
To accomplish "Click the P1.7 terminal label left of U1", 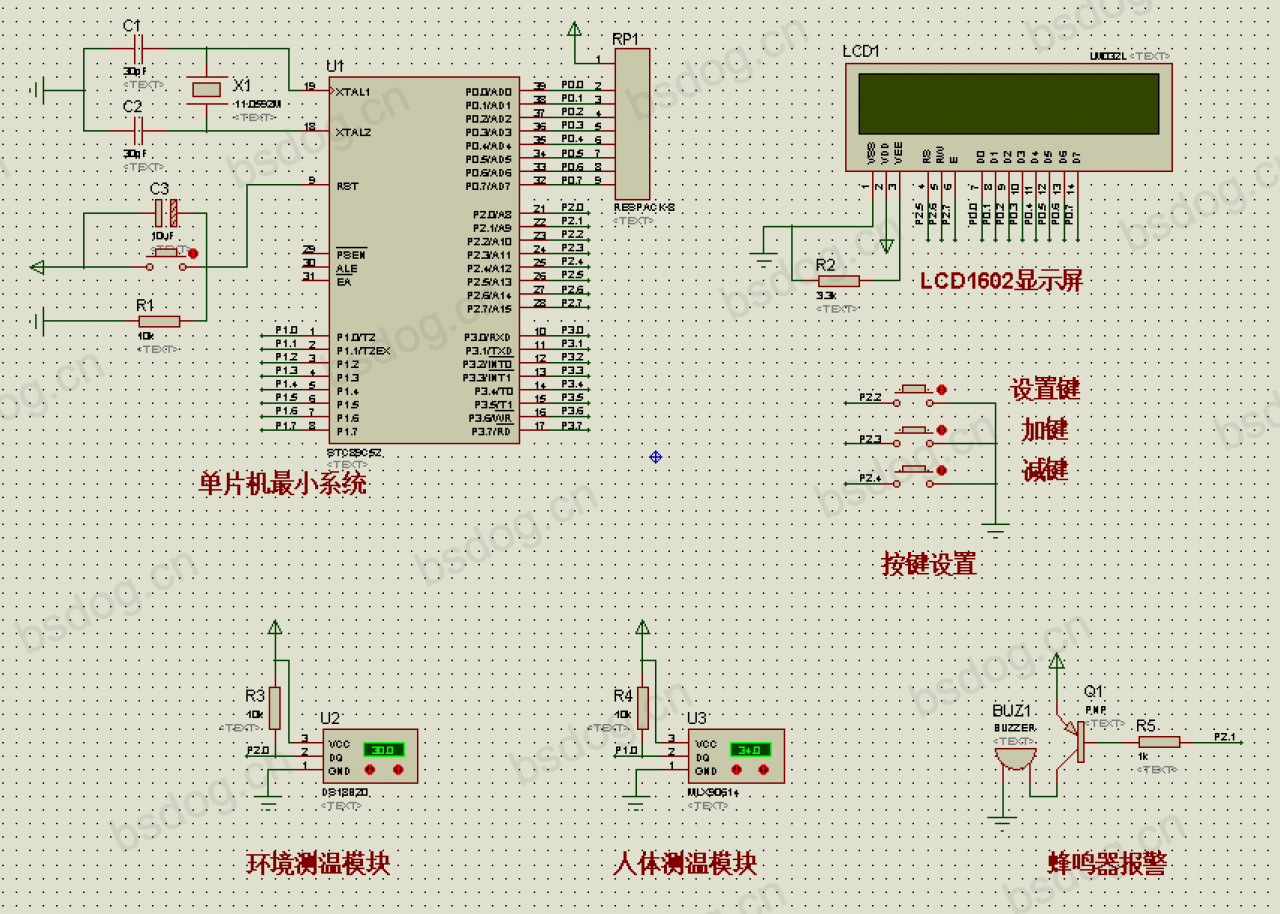I will [x=286, y=425].
